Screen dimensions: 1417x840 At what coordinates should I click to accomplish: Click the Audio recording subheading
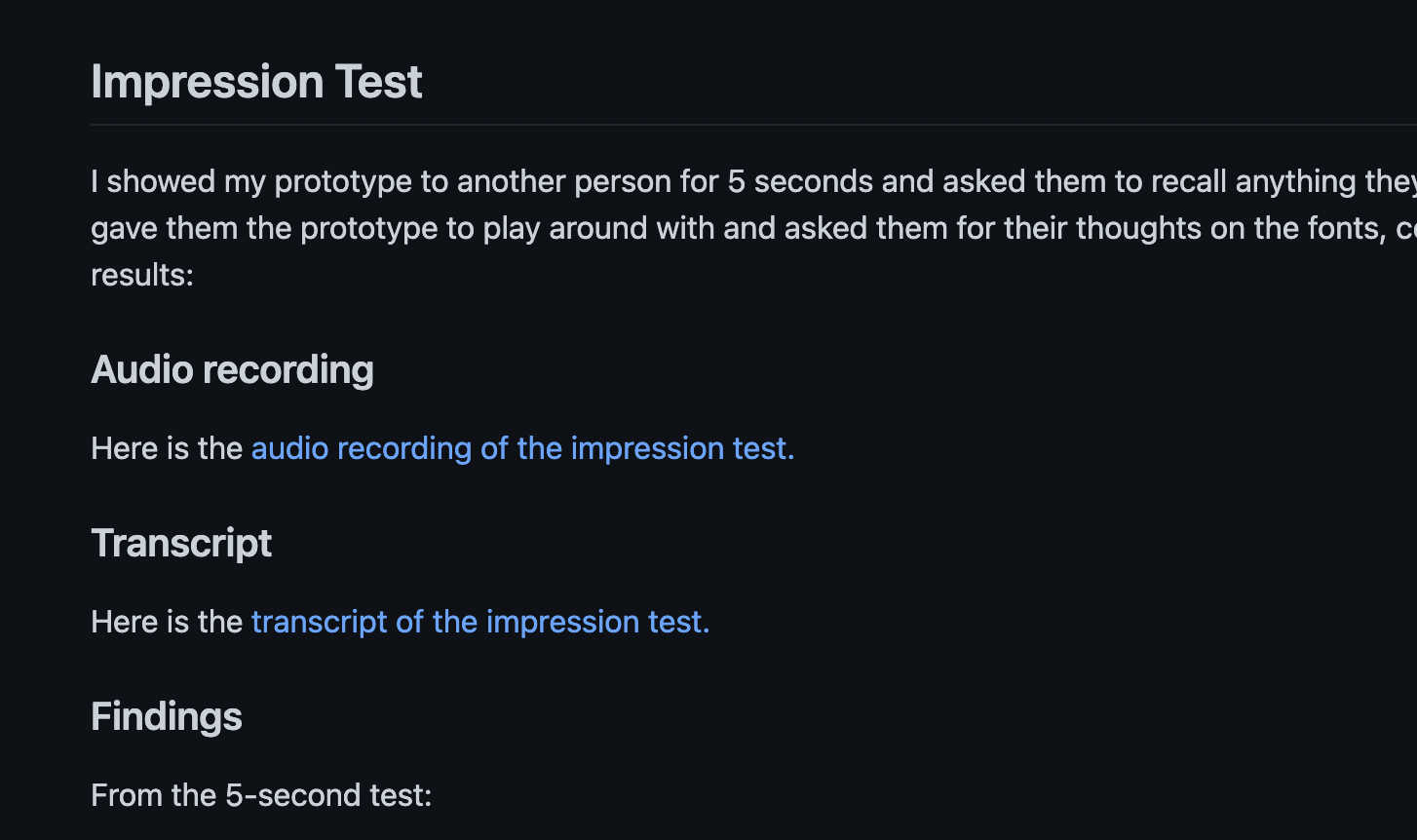(x=232, y=370)
